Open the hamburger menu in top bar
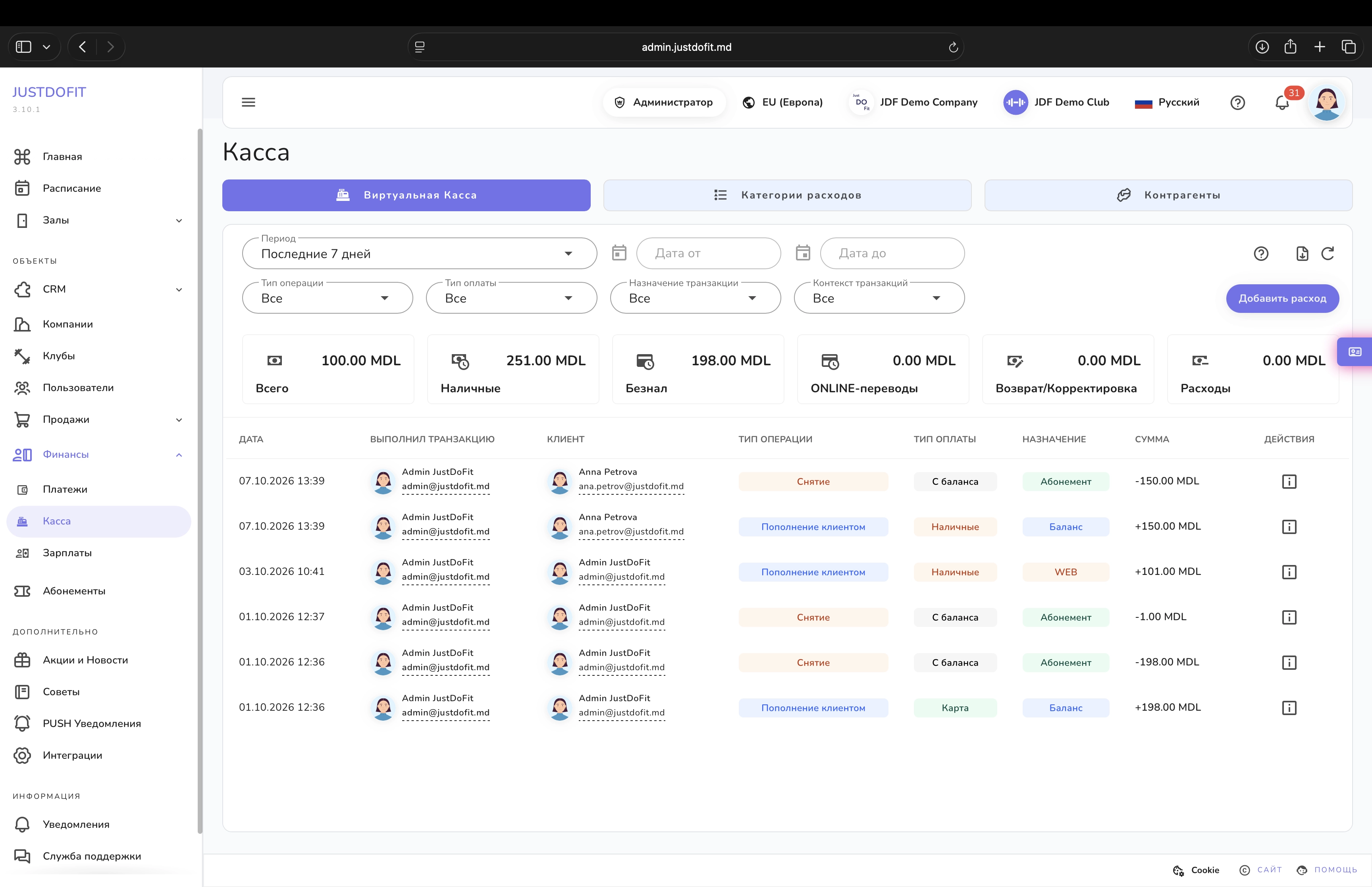This screenshot has width=1372, height=887. point(248,102)
